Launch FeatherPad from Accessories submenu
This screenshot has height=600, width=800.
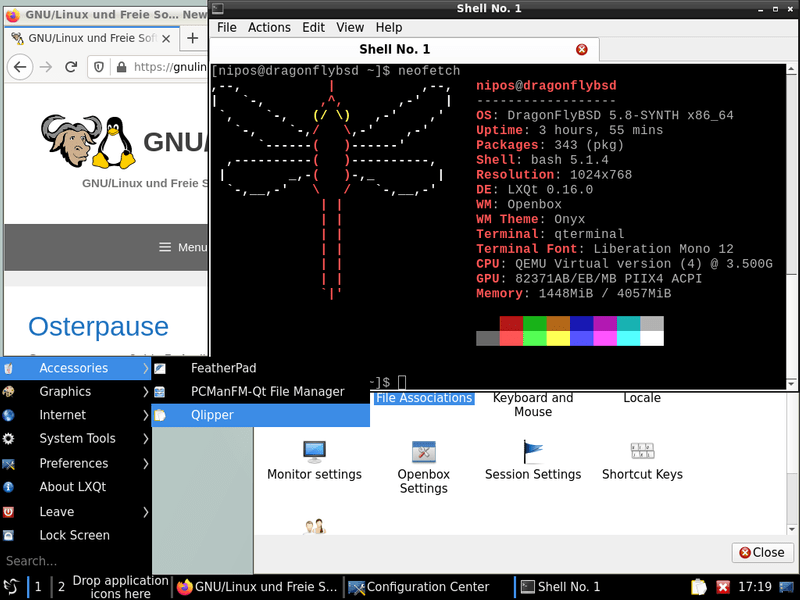[261, 368]
